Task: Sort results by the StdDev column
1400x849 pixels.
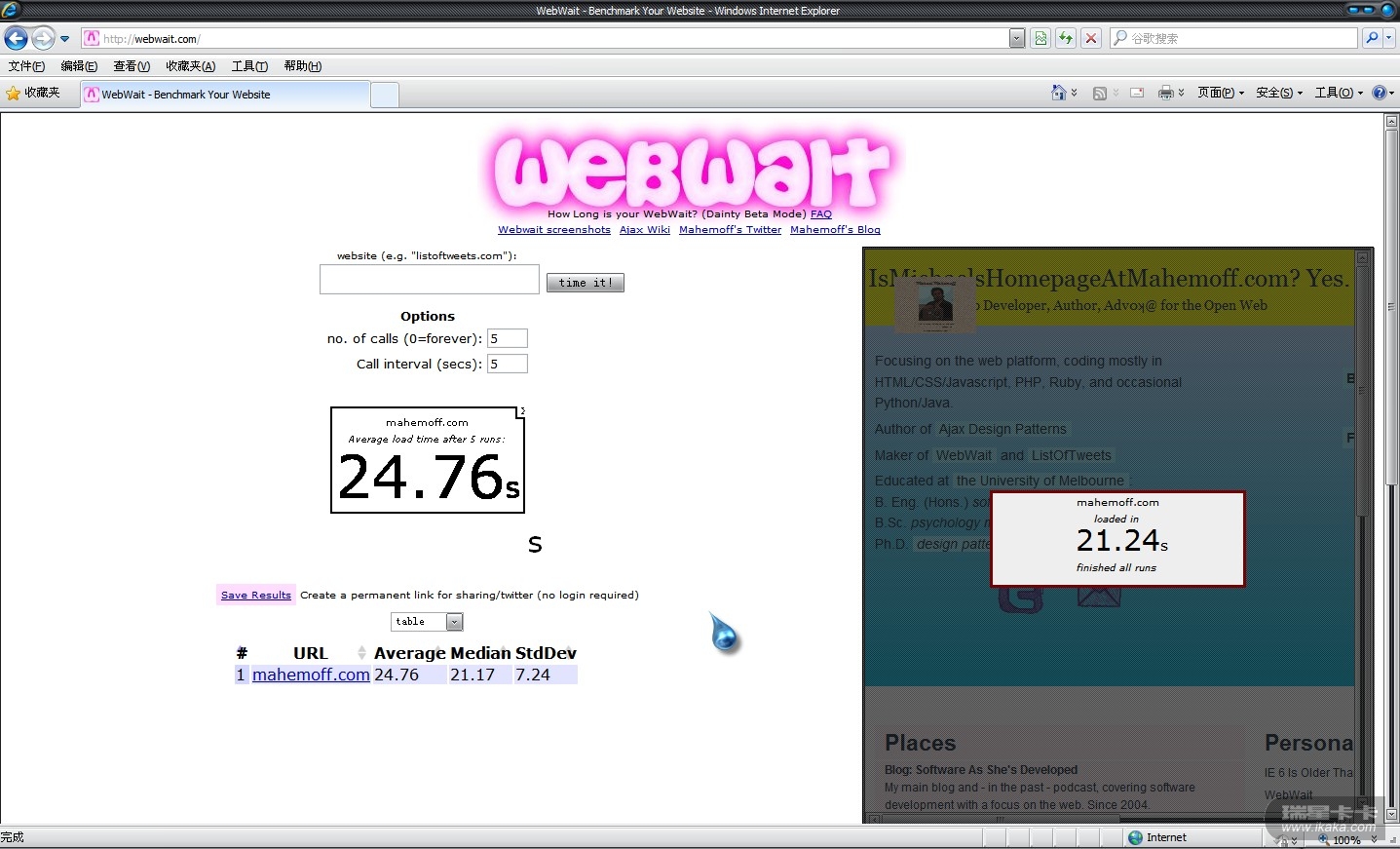Action: [546, 653]
